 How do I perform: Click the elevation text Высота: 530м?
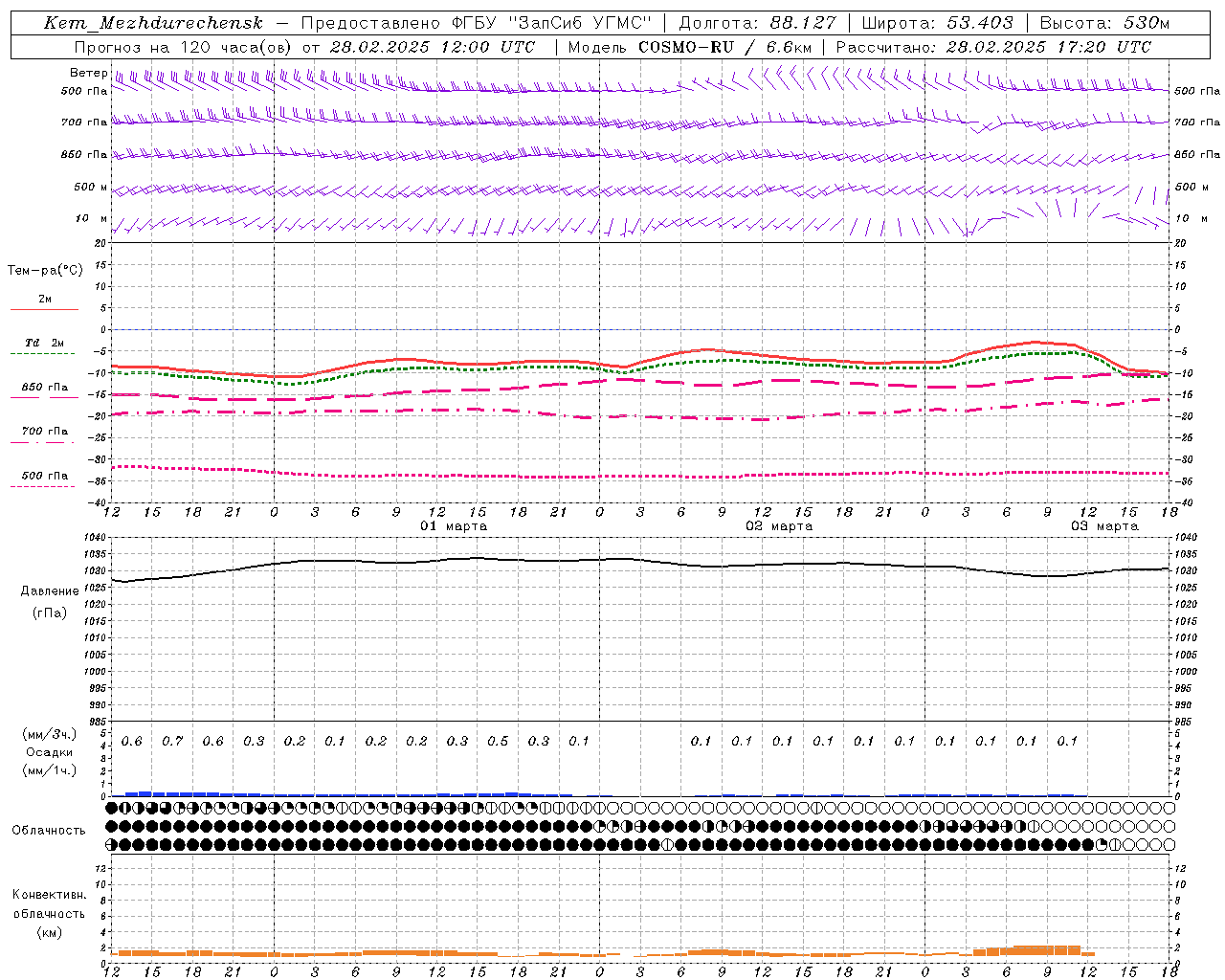[1103, 23]
